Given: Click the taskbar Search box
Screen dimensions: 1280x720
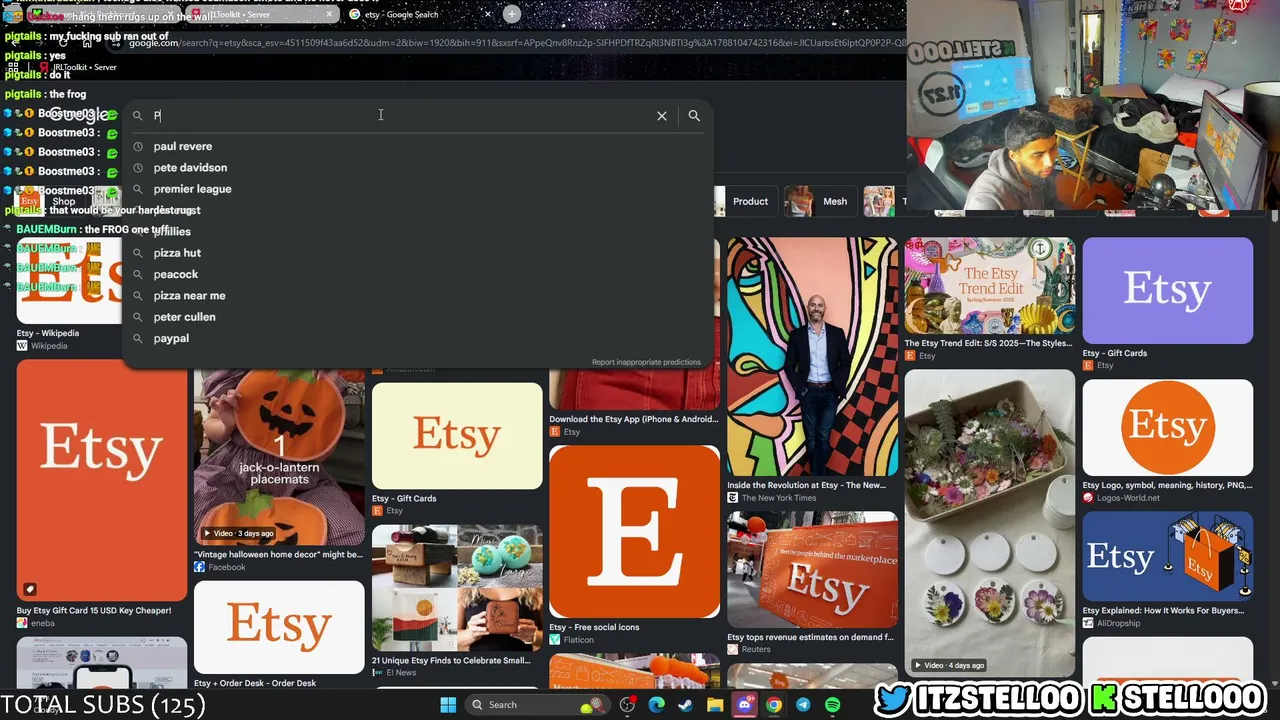Looking at the screenshot, I should 536,705.
